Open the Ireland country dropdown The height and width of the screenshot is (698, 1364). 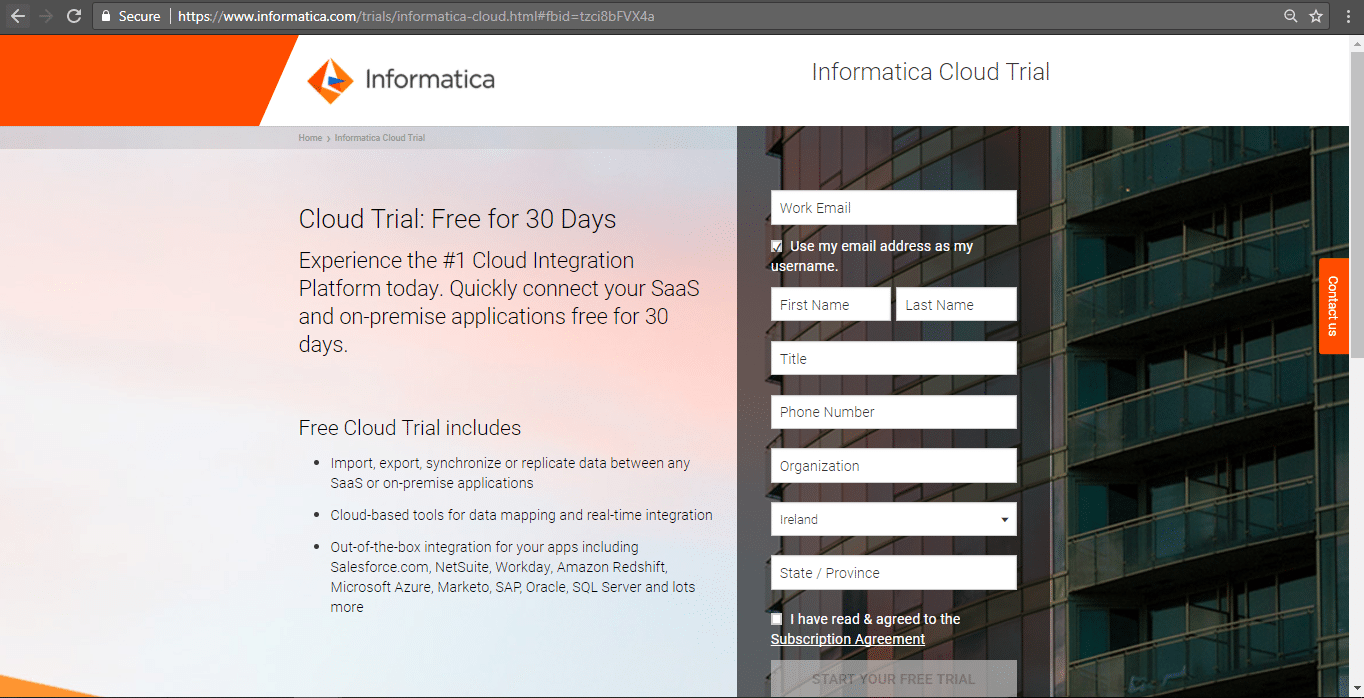click(893, 519)
